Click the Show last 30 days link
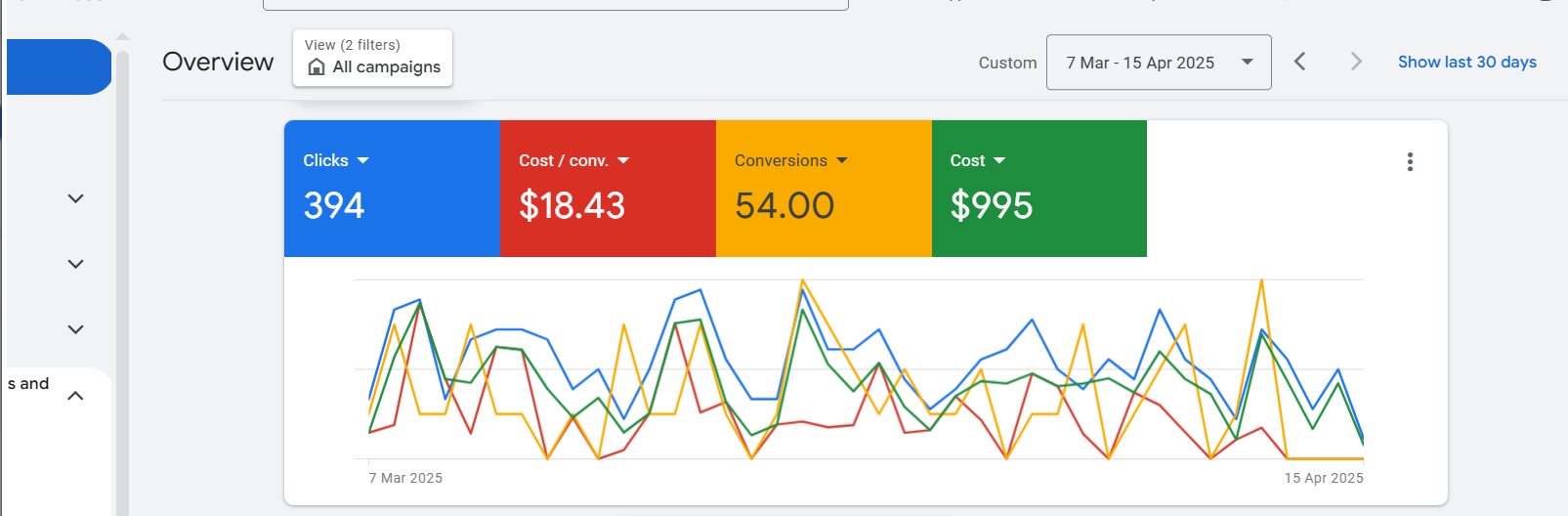The width and height of the screenshot is (1568, 516). pos(1466,62)
